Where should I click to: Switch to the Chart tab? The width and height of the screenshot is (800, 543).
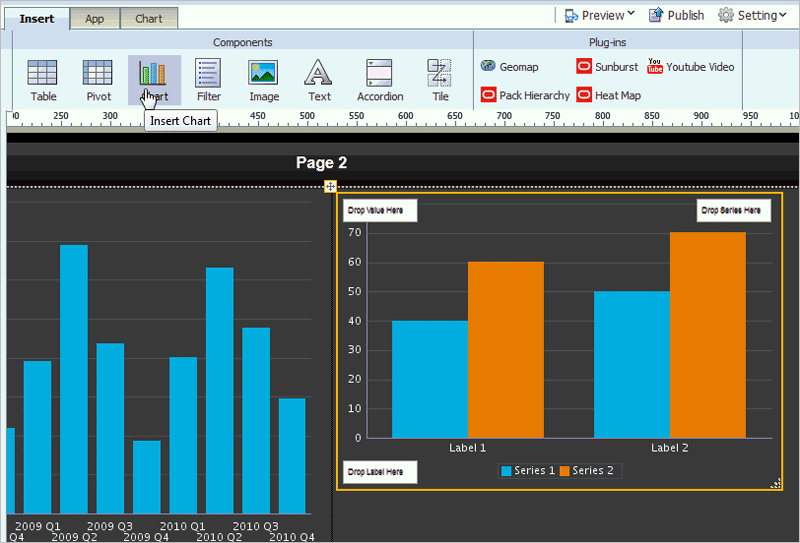148,19
